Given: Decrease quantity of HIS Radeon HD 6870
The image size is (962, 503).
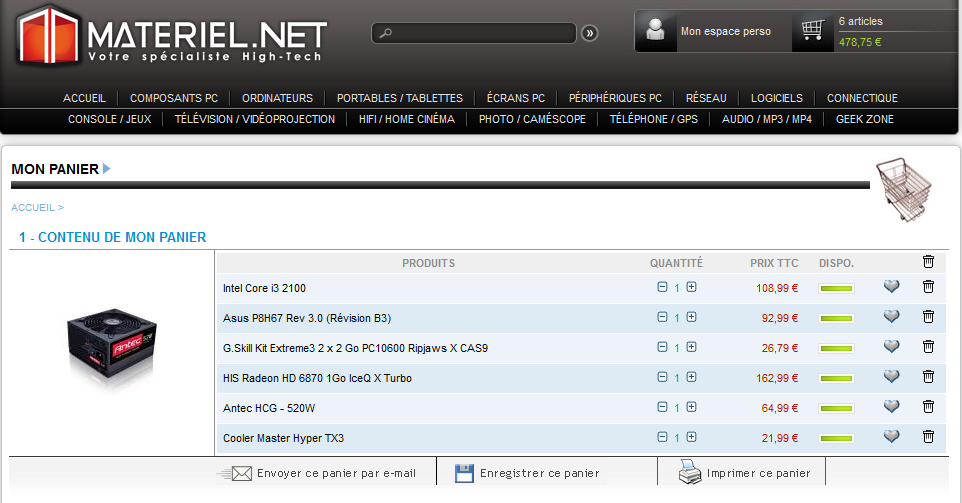Looking at the screenshot, I should 662,378.
